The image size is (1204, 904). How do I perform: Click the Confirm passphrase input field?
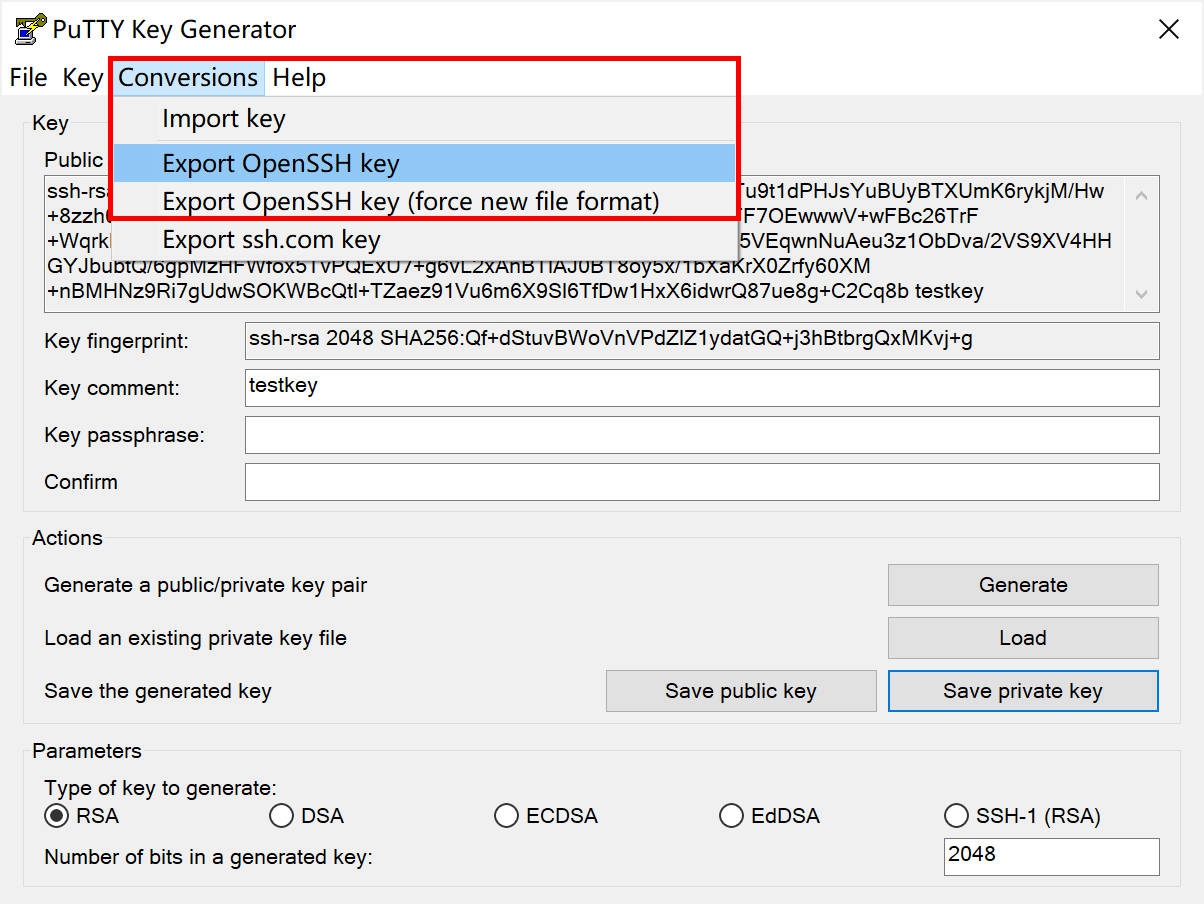tap(702, 482)
